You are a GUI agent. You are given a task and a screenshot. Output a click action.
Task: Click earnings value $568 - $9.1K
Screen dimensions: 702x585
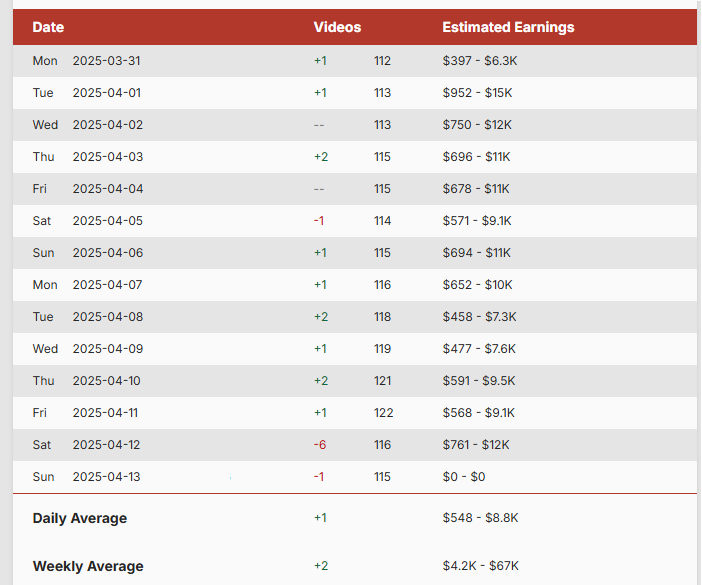[x=479, y=413]
